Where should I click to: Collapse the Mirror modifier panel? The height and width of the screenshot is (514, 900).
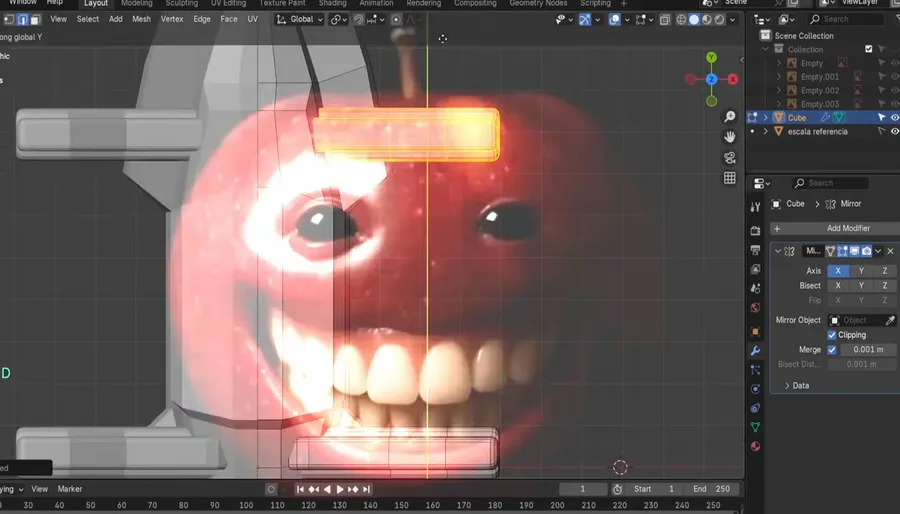click(x=778, y=251)
